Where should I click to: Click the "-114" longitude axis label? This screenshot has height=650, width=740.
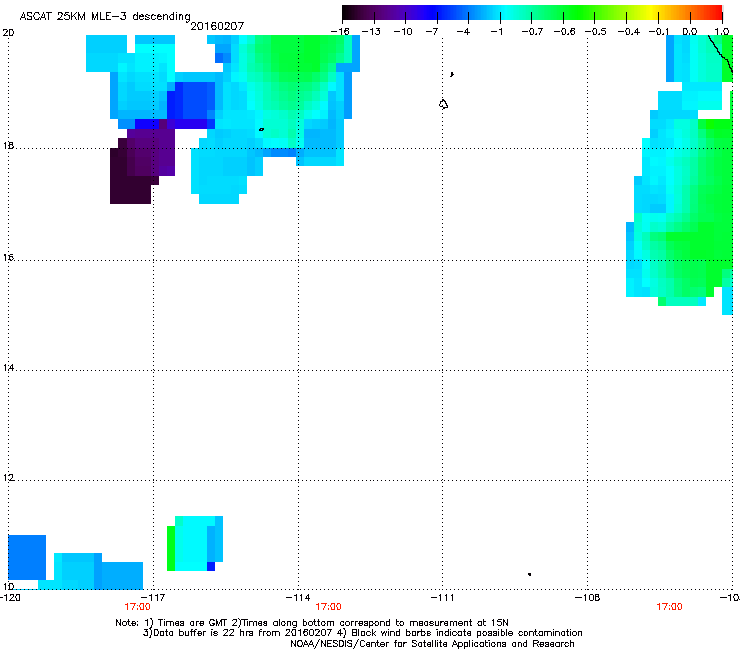click(298, 597)
